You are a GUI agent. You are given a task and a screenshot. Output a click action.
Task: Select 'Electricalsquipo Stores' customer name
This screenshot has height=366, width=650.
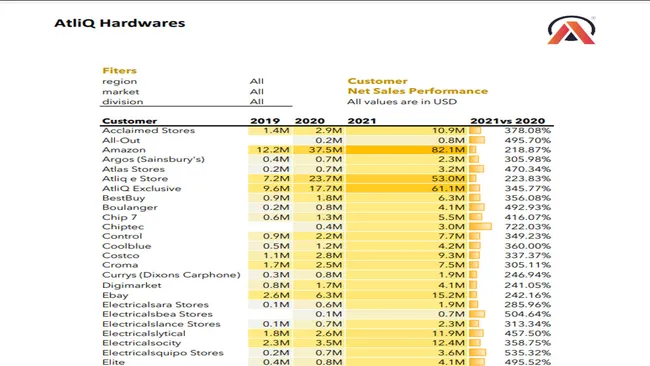(163, 353)
